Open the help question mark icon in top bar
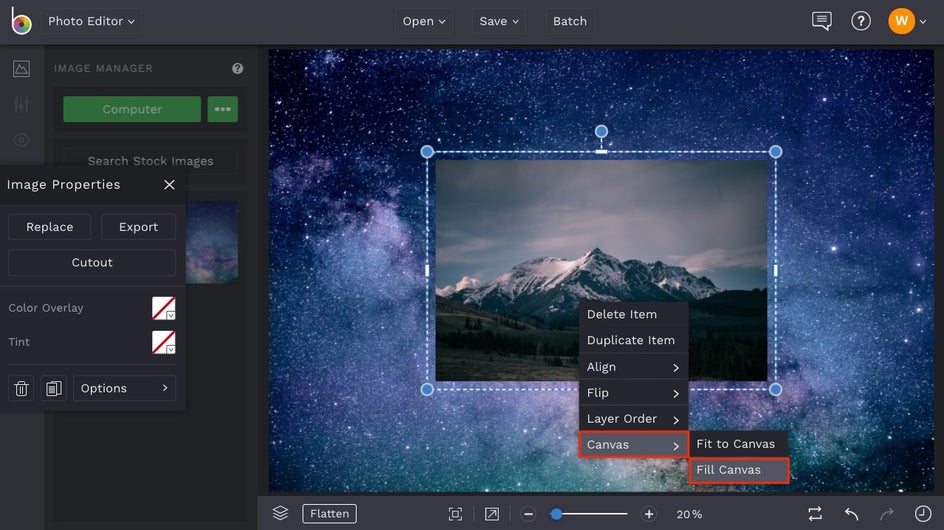This screenshot has height=530, width=944. [861, 21]
